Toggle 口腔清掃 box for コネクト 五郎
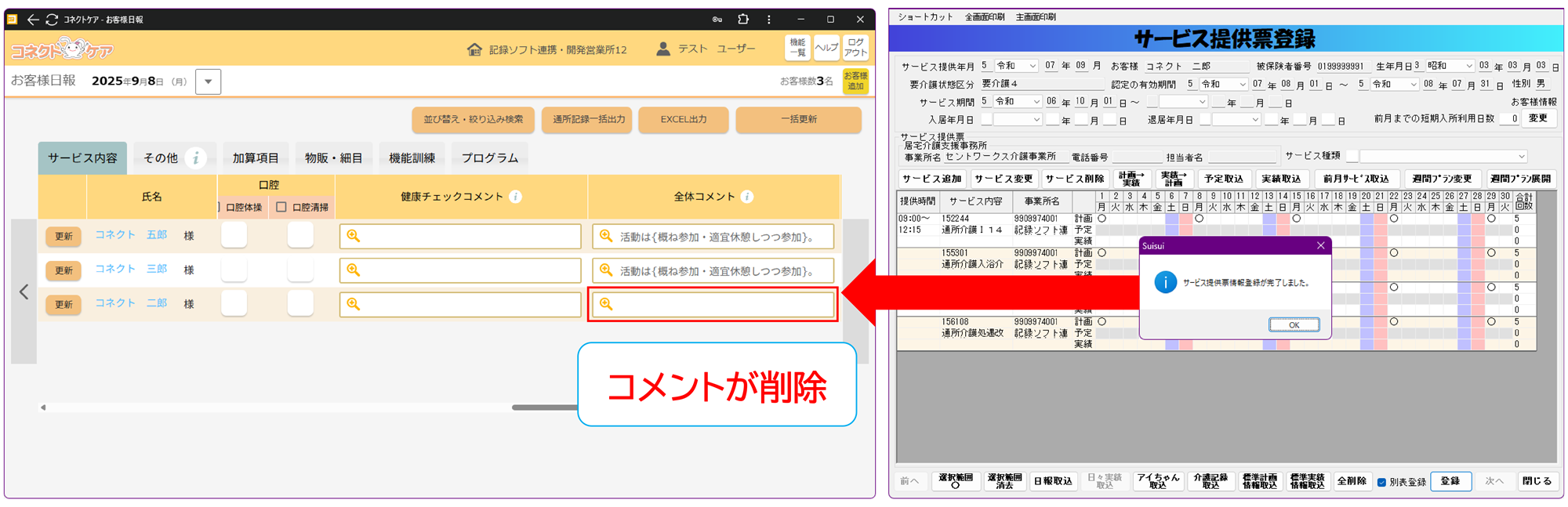The height and width of the screenshot is (507, 1568). coord(300,235)
